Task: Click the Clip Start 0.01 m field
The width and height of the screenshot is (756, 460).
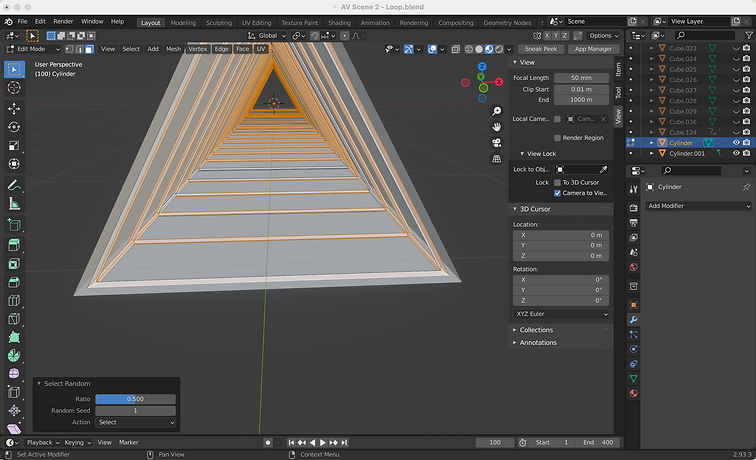Action: pyautogui.click(x=581, y=90)
